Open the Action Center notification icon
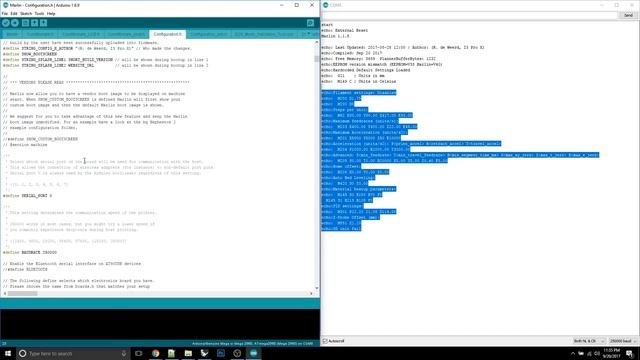 (629, 353)
